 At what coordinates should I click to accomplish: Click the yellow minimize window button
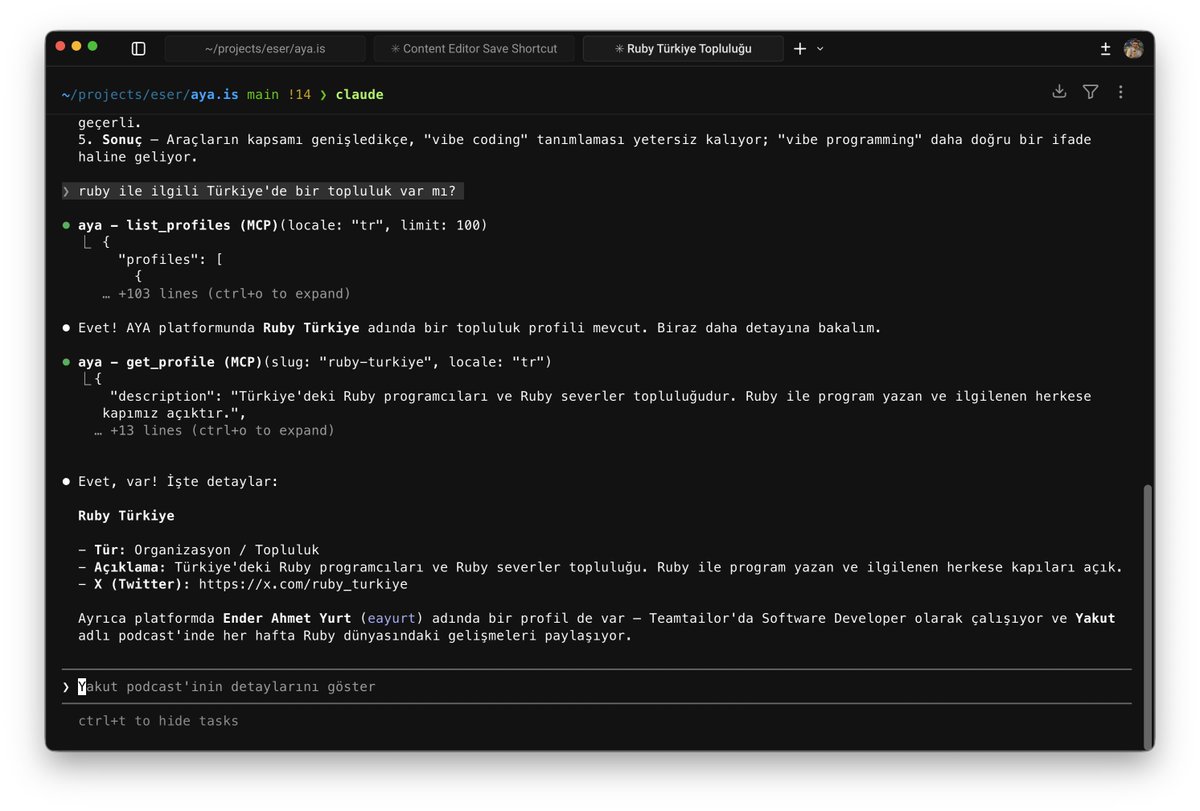tap(76, 46)
